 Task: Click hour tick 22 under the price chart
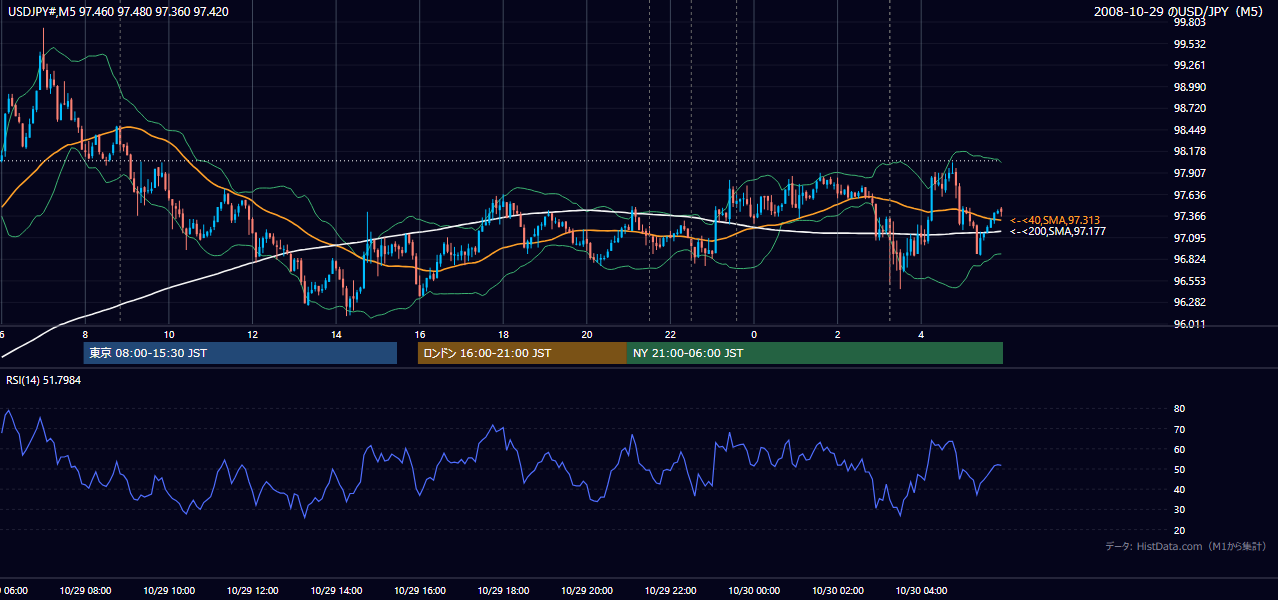pyautogui.click(x=670, y=334)
